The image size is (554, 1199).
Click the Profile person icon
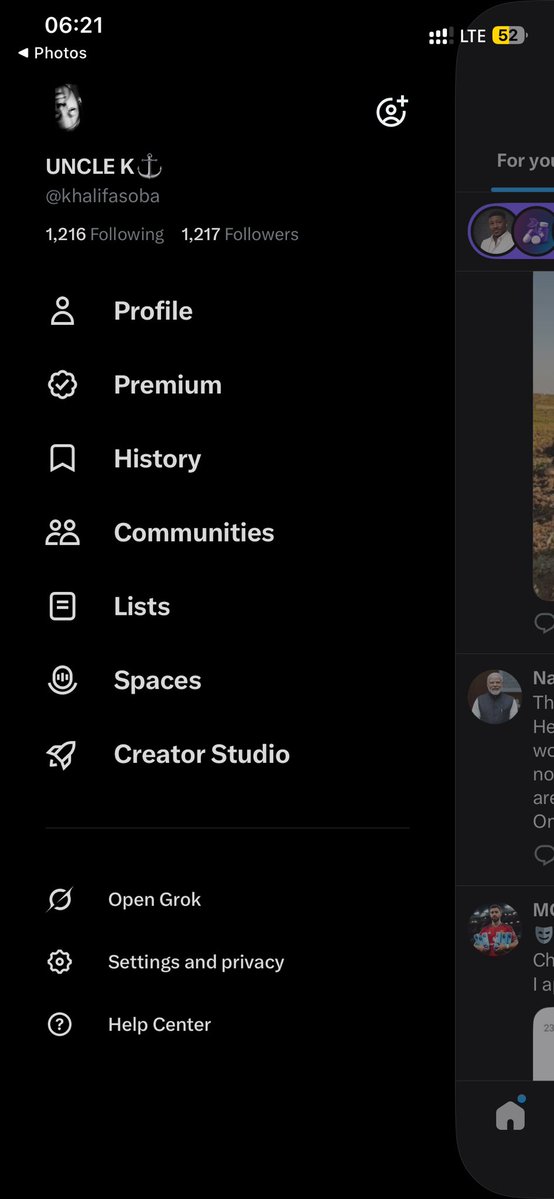pyautogui.click(x=63, y=311)
